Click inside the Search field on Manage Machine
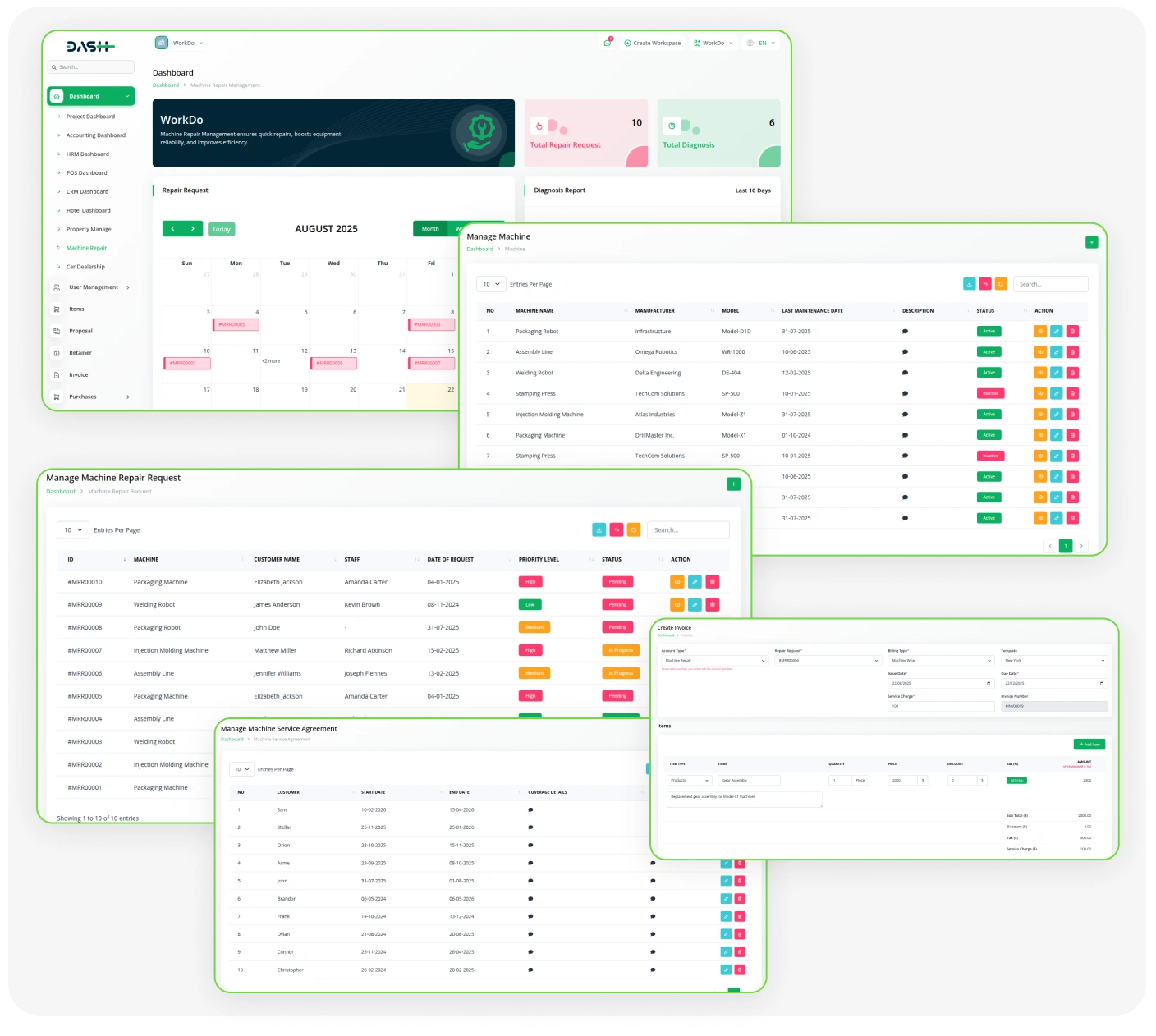 coord(1051,283)
